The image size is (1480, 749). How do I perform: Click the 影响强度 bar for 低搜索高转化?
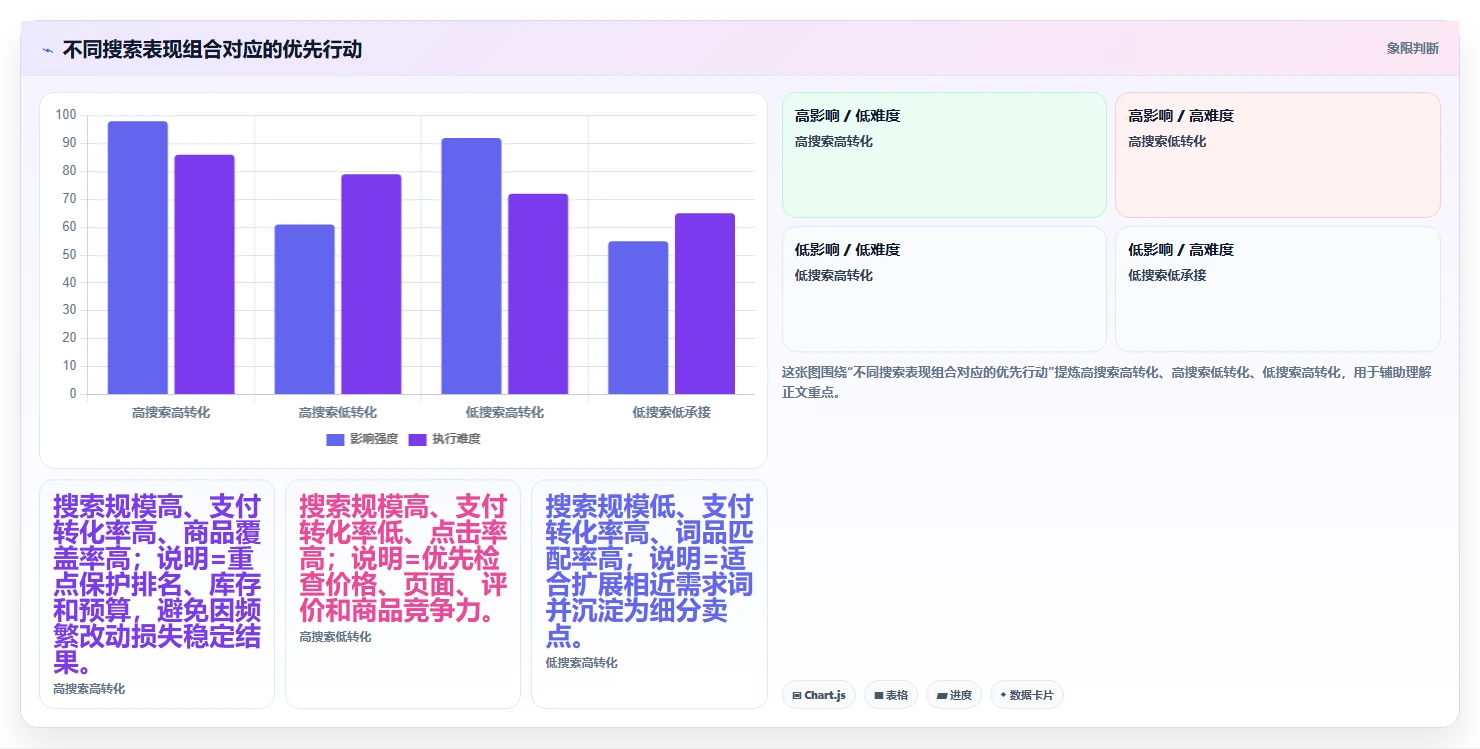[x=472, y=266]
